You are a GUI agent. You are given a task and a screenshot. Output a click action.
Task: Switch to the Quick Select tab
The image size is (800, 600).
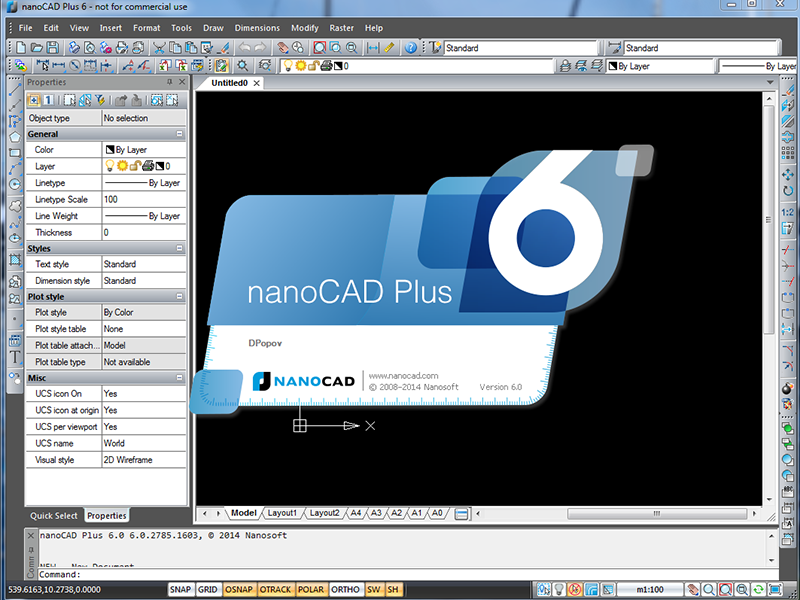click(54, 516)
